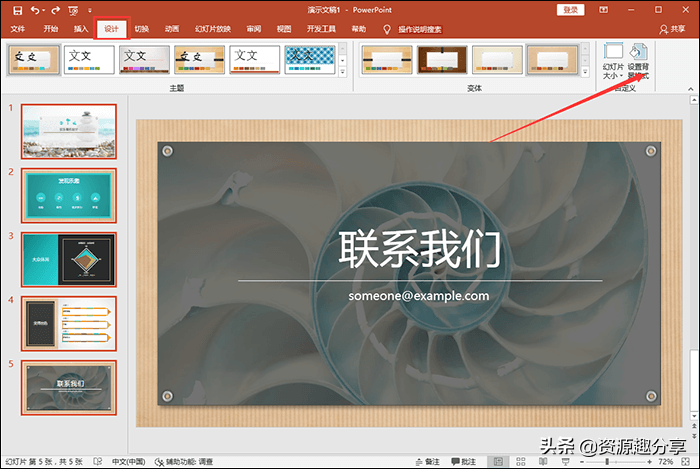Open the 幻灯片大小 slide size tool

click(x=613, y=61)
